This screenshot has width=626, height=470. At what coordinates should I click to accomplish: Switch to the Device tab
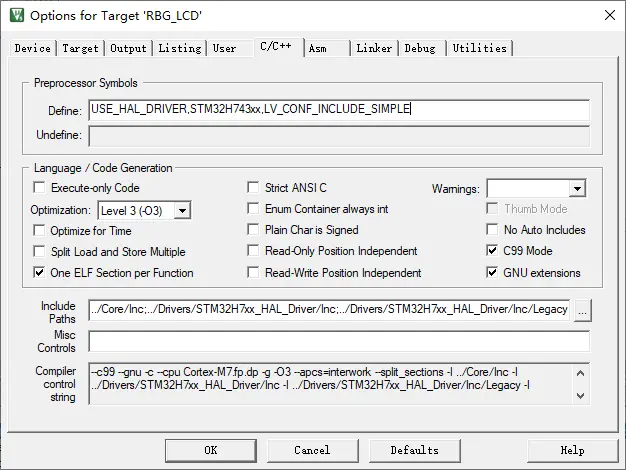coord(32,48)
